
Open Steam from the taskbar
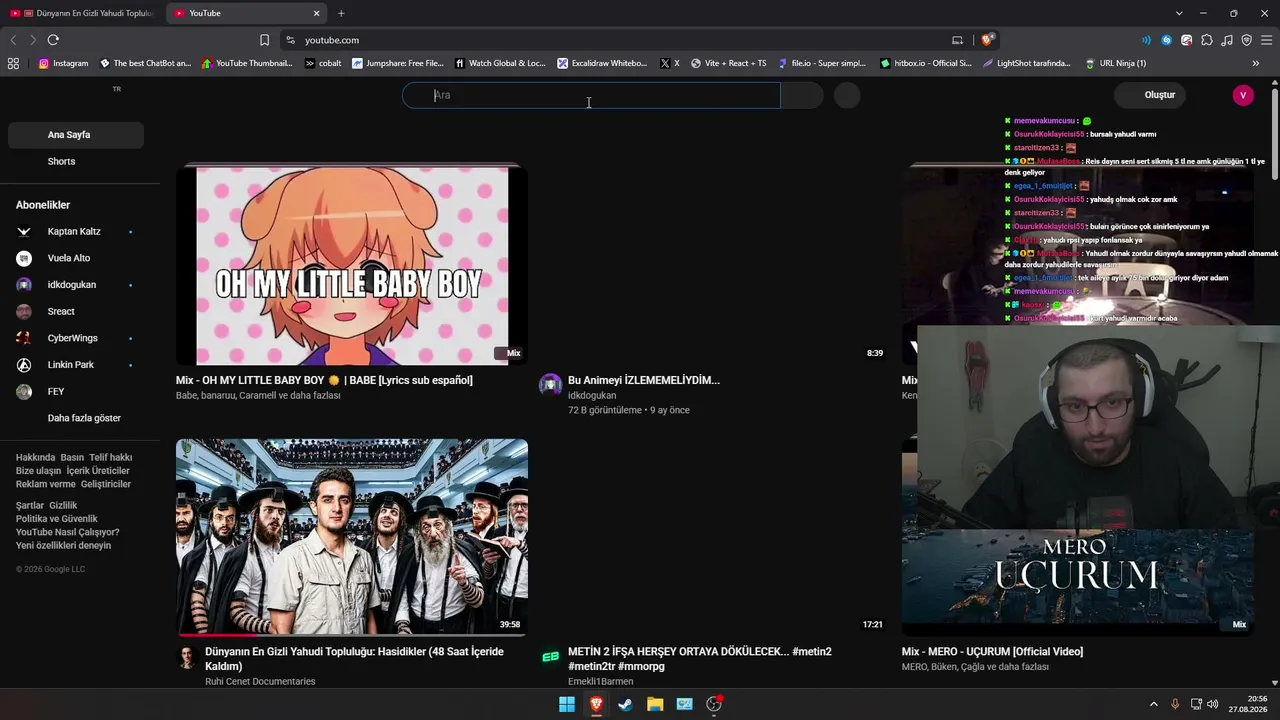click(x=625, y=704)
